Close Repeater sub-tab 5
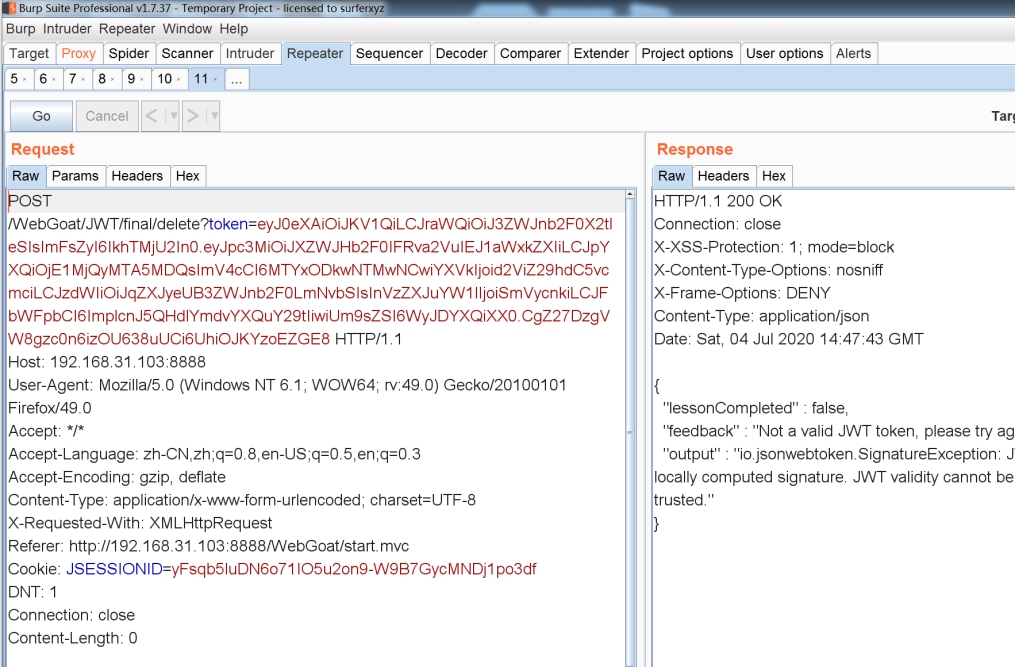The width and height of the screenshot is (1016, 667). (25, 80)
